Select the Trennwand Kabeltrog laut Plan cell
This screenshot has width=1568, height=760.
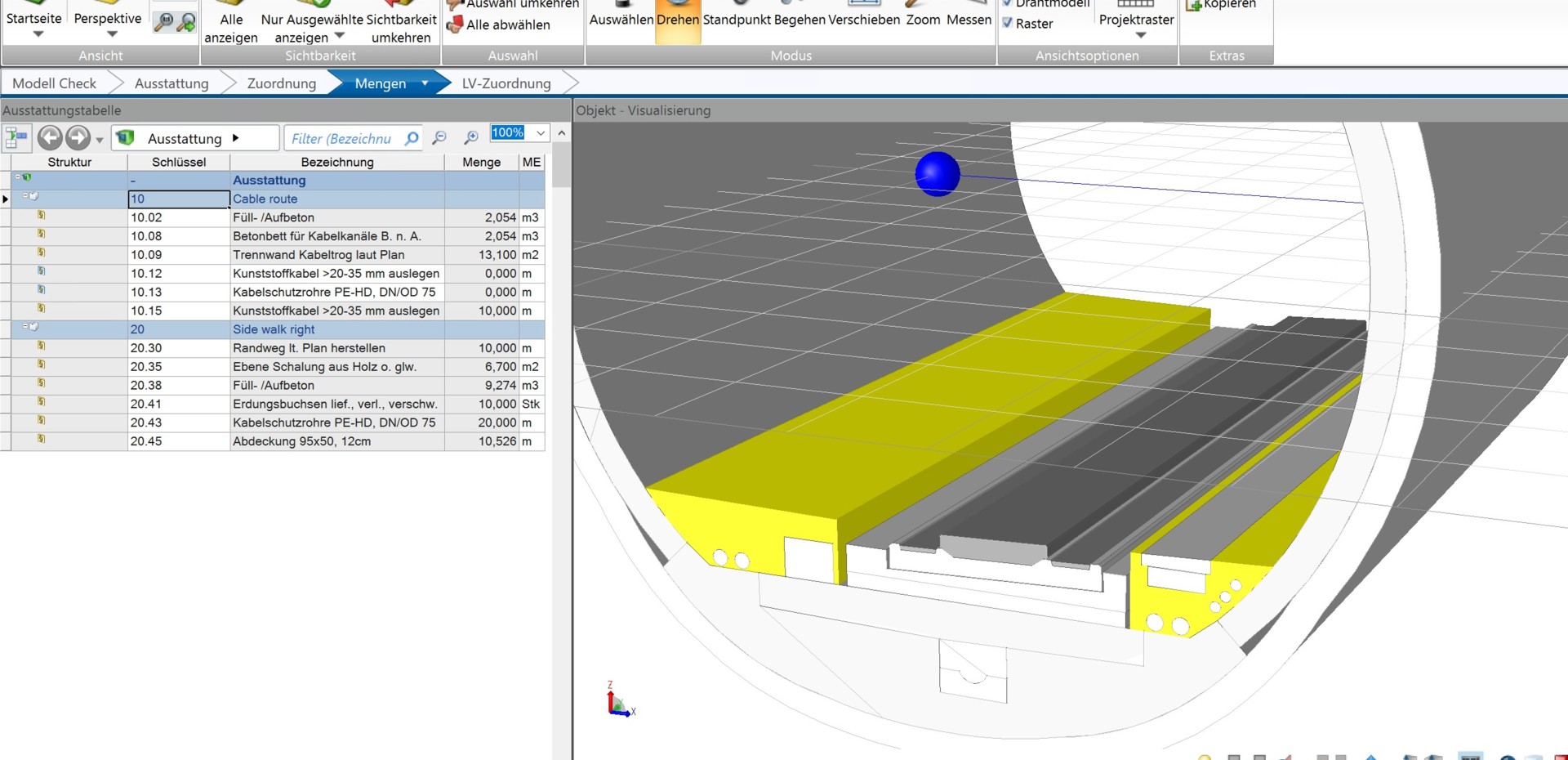(337, 255)
